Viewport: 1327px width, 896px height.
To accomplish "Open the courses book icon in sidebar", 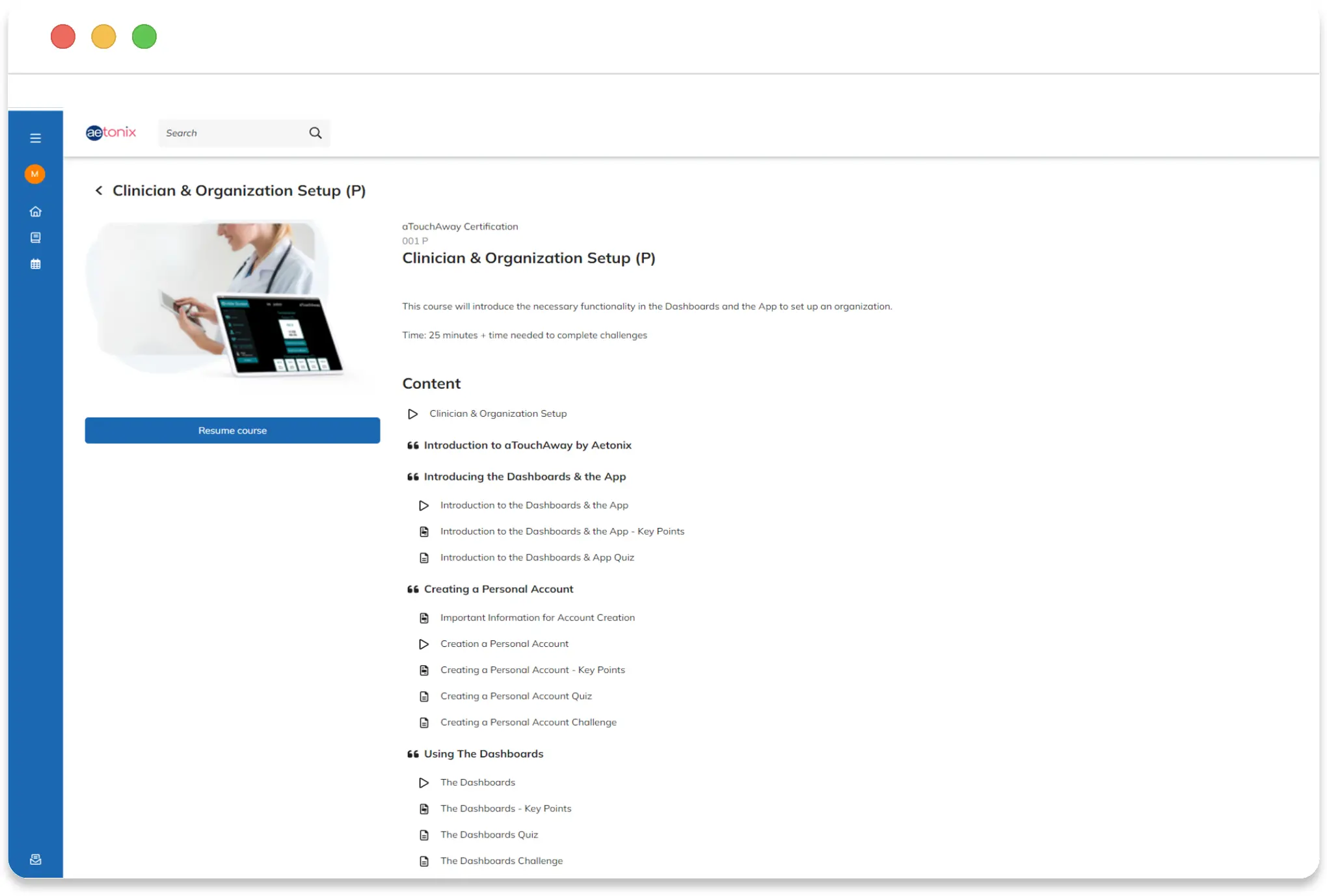I will tap(35, 237).
